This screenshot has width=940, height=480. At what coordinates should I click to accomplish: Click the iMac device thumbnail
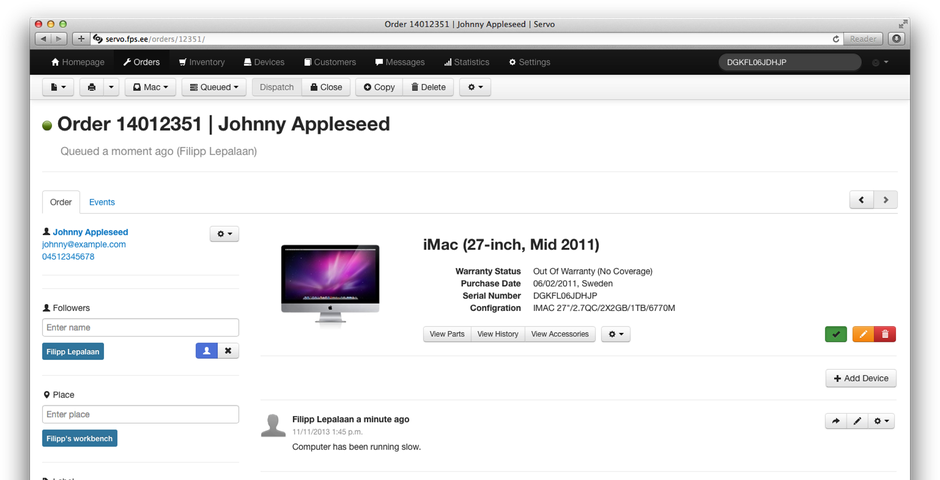point(330,284)
